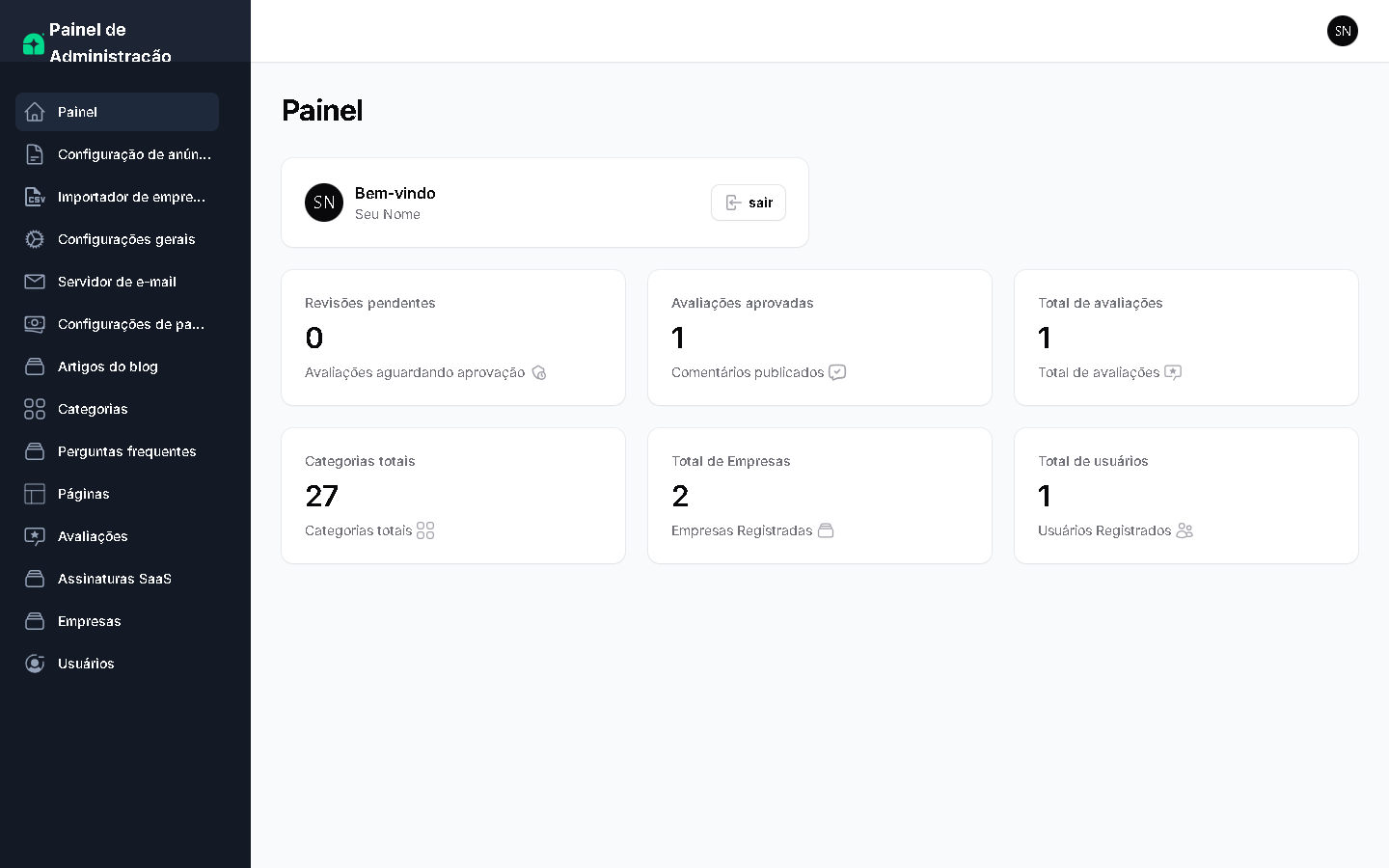1389x868 pixels.
Task: Click the SN profile avatar in the top bar
Action: point(1342,31)
